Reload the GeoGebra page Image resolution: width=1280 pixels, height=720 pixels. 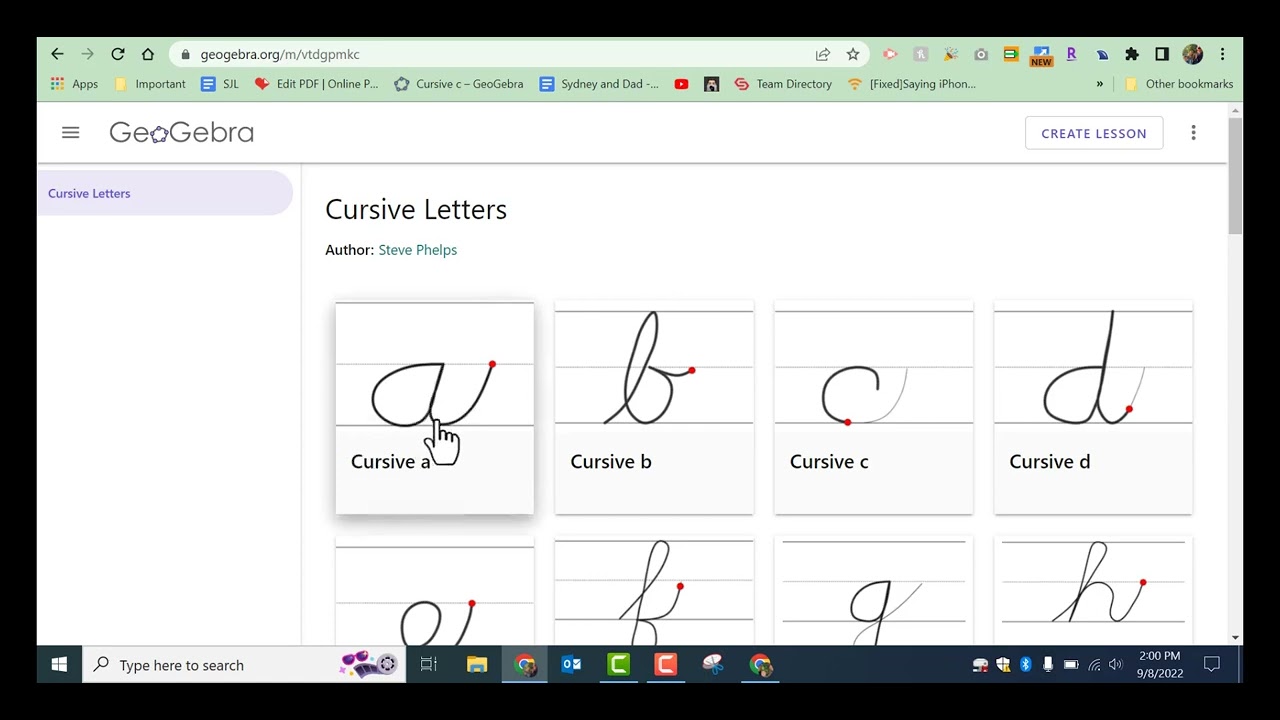(x=118, y=54)
